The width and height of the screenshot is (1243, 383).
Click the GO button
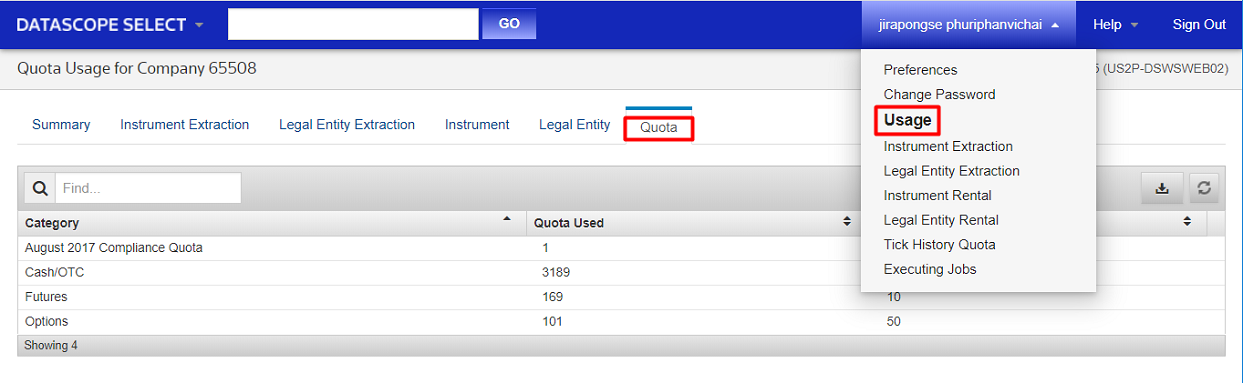point(509,24)
